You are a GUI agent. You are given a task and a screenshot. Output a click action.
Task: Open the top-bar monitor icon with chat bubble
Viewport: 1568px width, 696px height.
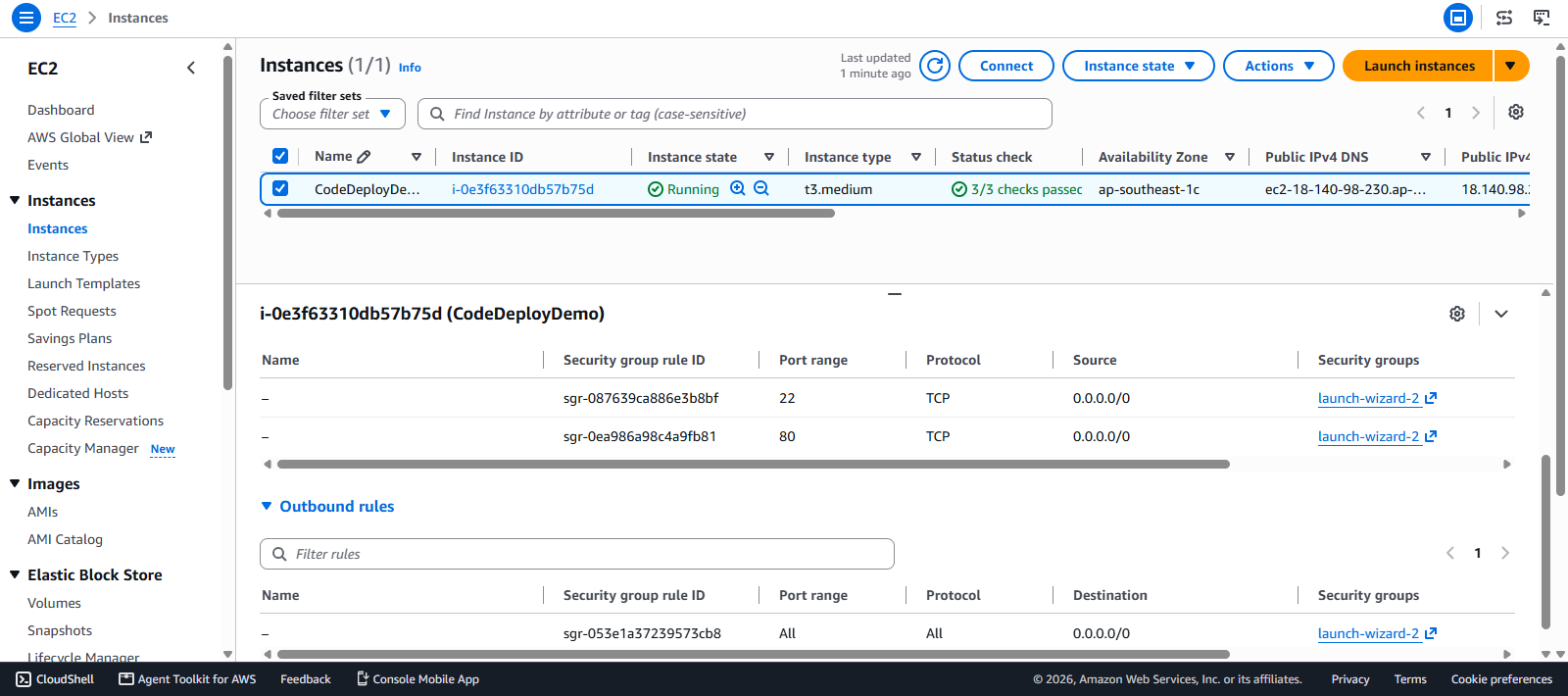(x=1542, y=18)
